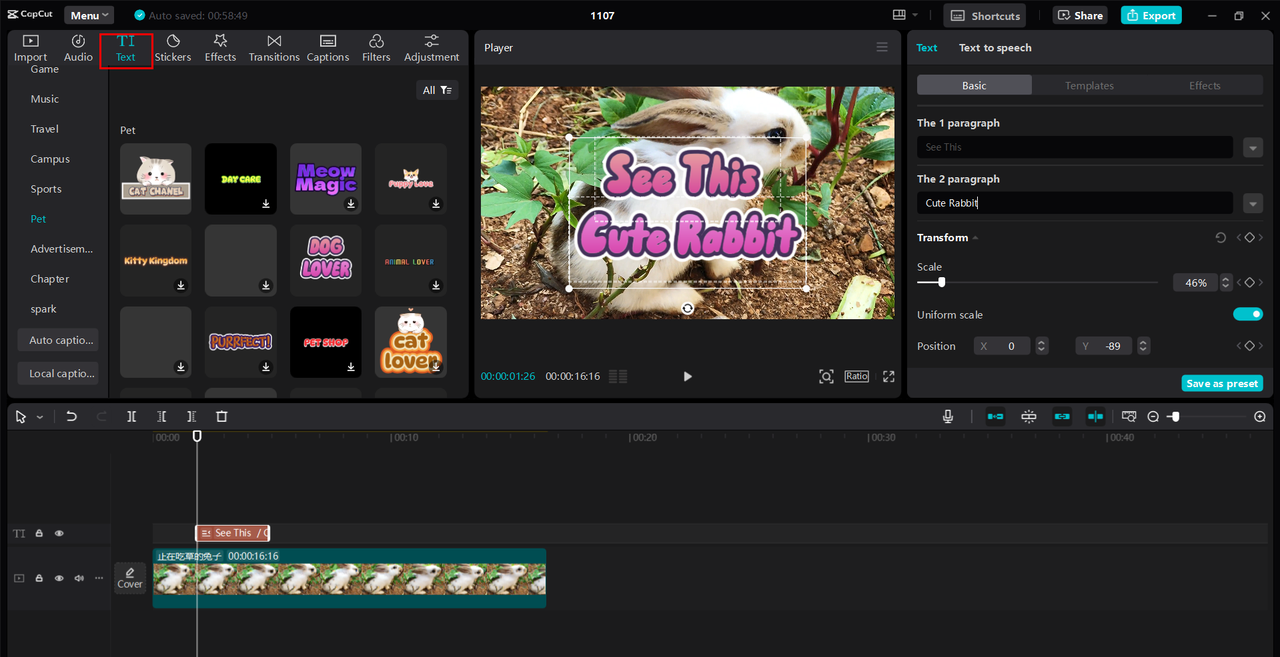Click the rotate handle below text box
The image size is (1280, 657).
[x=688, y=308]
